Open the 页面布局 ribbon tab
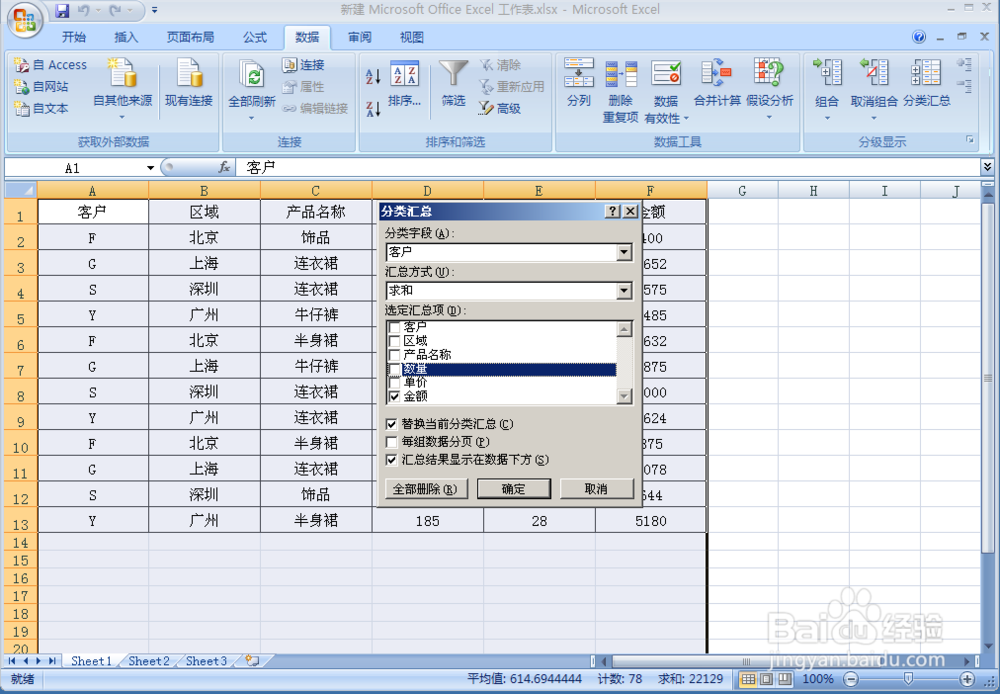 coord(190,37)
